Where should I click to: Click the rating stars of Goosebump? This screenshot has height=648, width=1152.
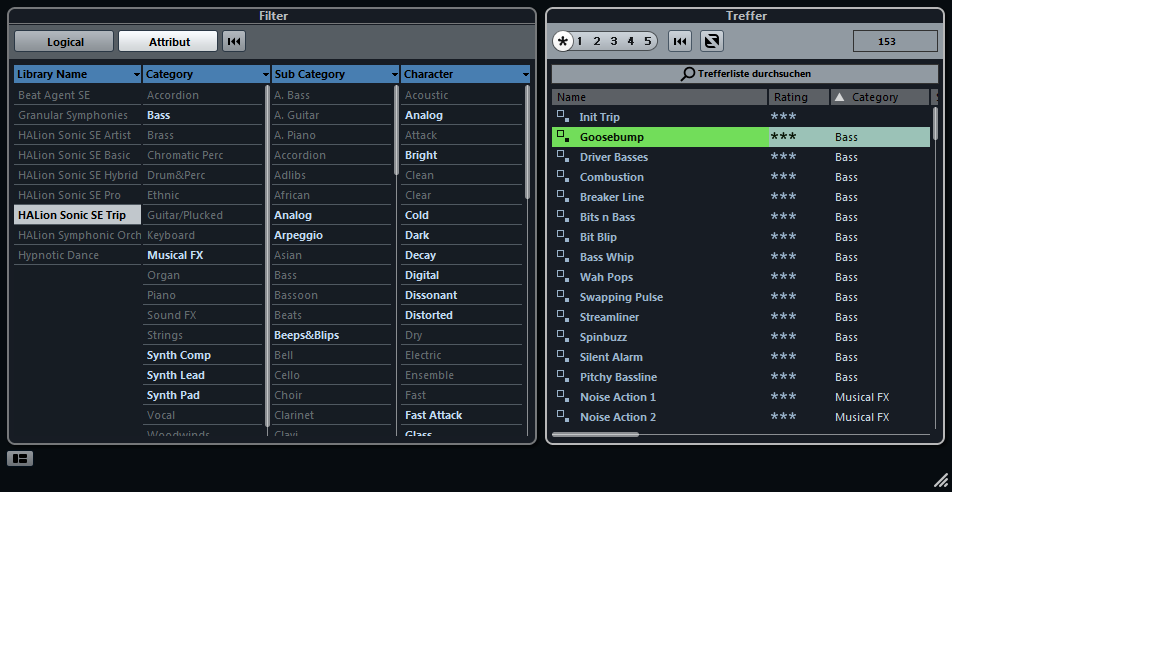pyautogui.click(x=783, y=137)
